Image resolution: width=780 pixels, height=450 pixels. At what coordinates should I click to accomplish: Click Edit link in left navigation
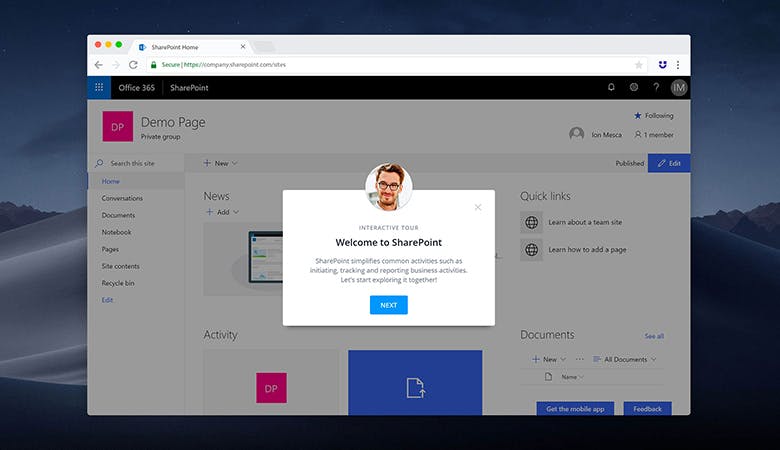point(107,300)
